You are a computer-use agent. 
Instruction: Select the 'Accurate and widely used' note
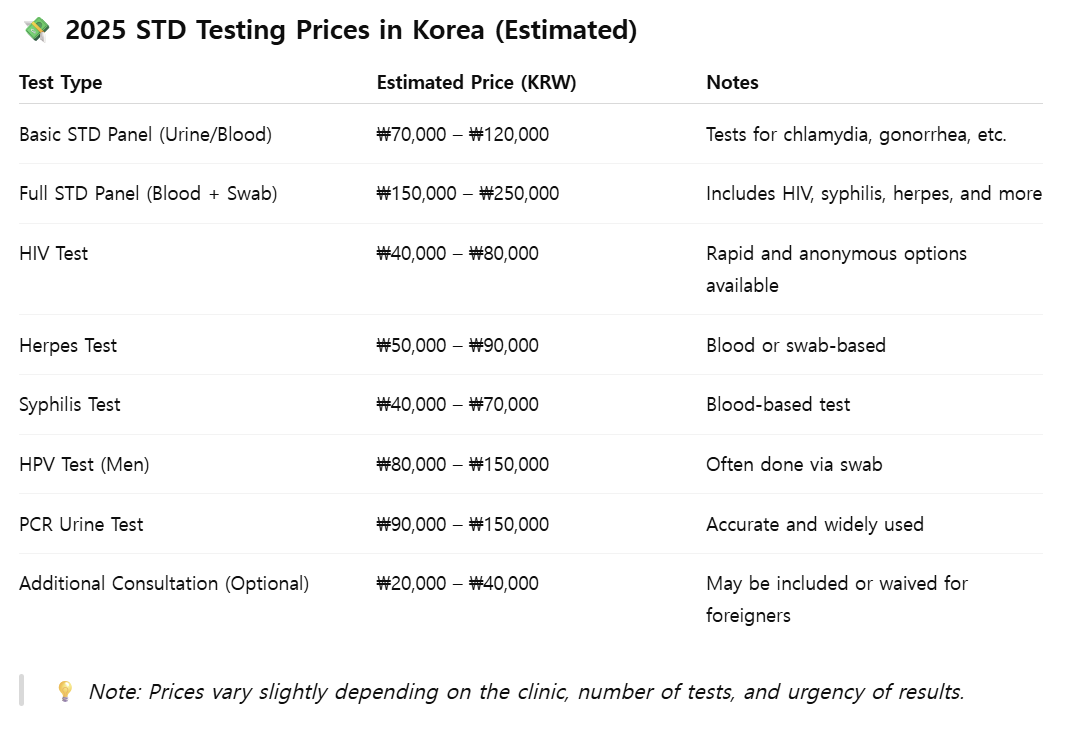[x=815, y=524]
